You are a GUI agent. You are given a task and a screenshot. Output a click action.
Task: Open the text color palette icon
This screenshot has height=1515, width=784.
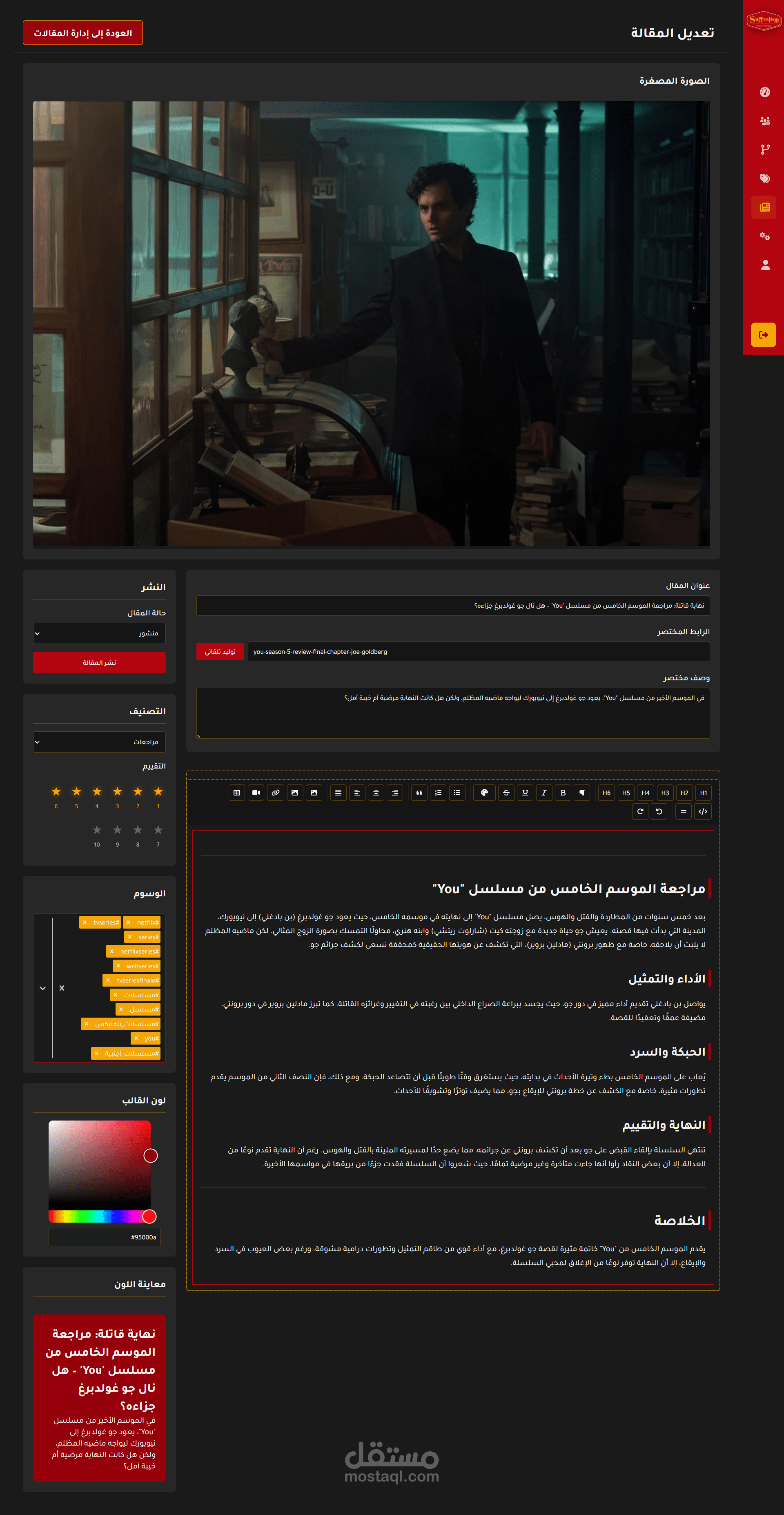click(484, 792)
